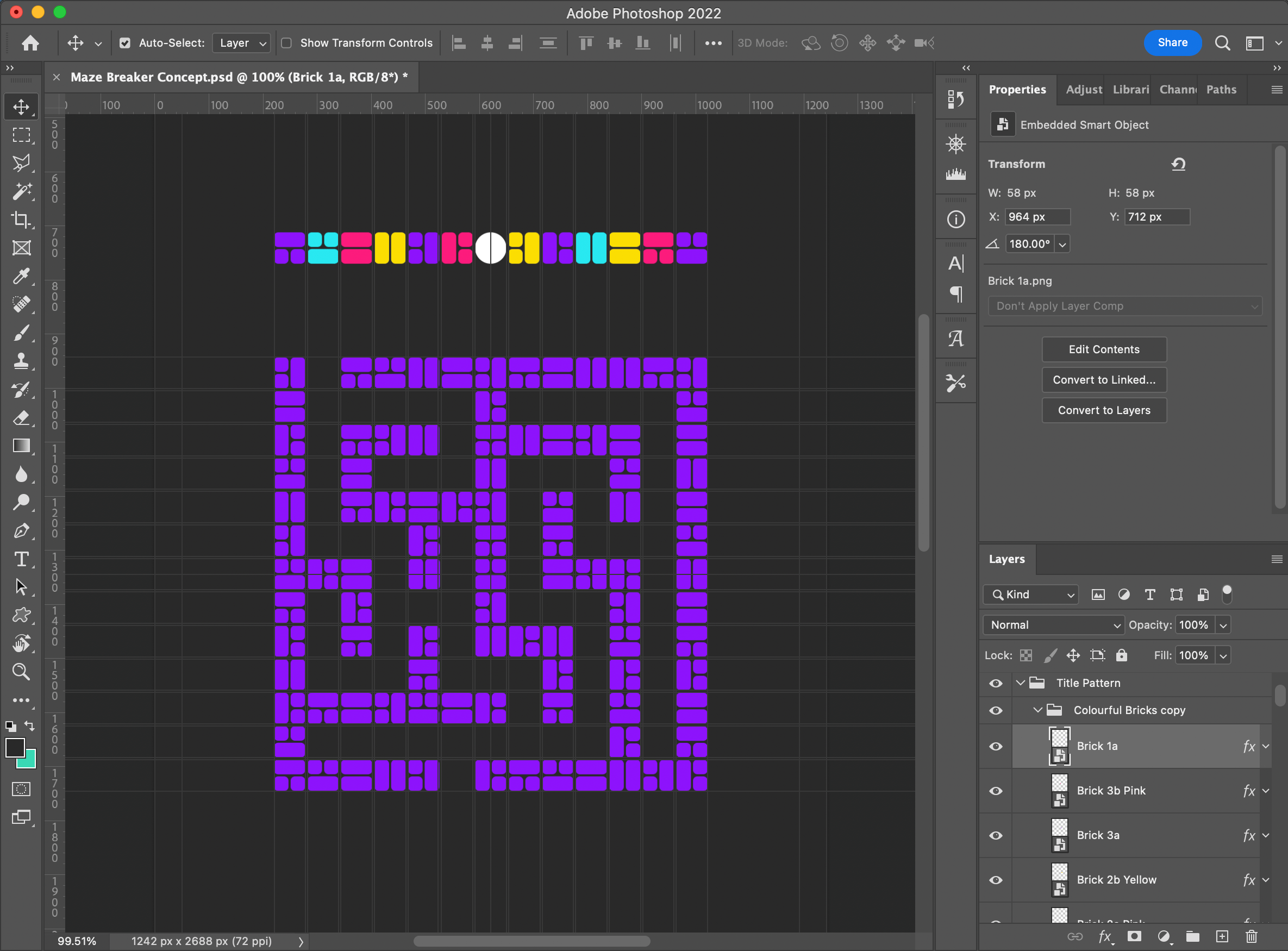Enable Show Transform Controls checkbox
Viewport: 1288px width, 951px height.
(287, 43)
